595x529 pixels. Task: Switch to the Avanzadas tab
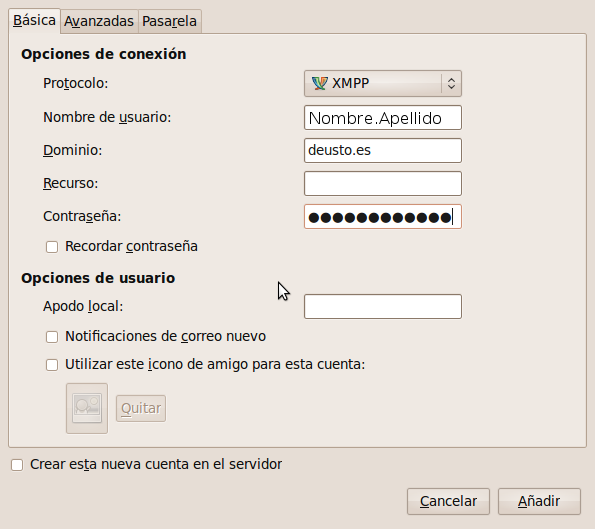[99, 21]
